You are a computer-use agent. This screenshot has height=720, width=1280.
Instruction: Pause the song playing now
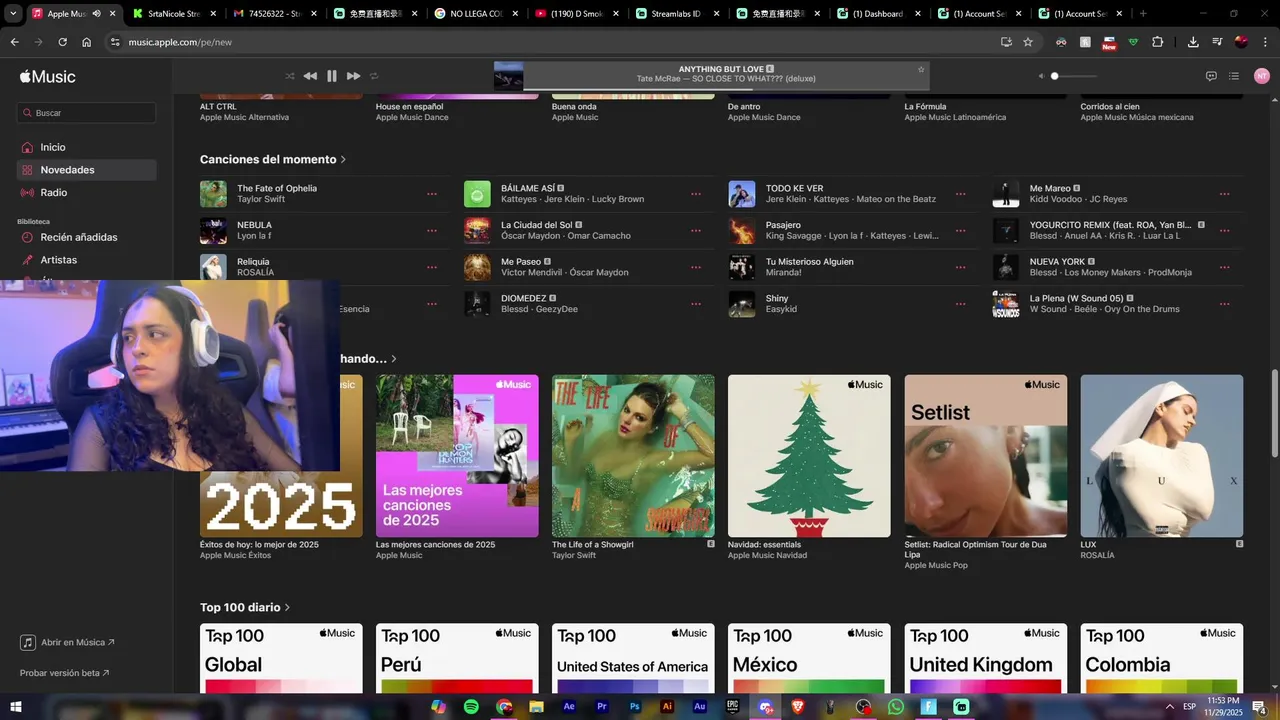(x=332, y=76)
